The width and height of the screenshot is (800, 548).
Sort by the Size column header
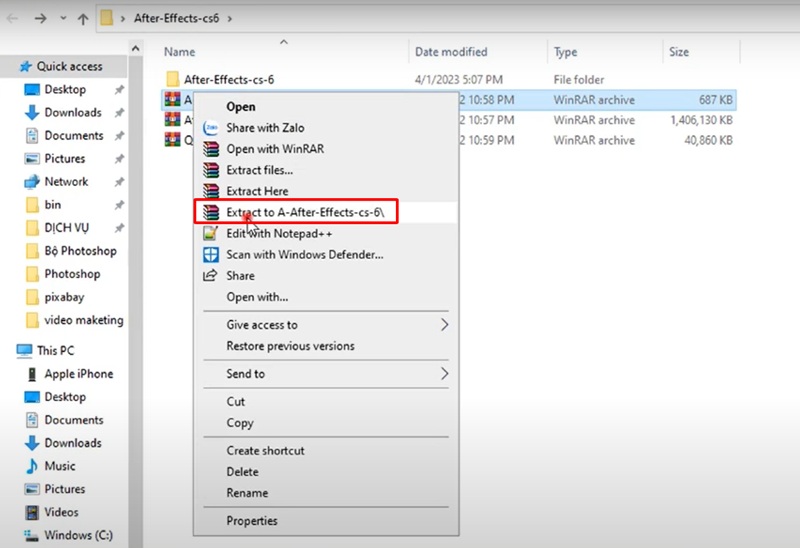click(679, 52)
